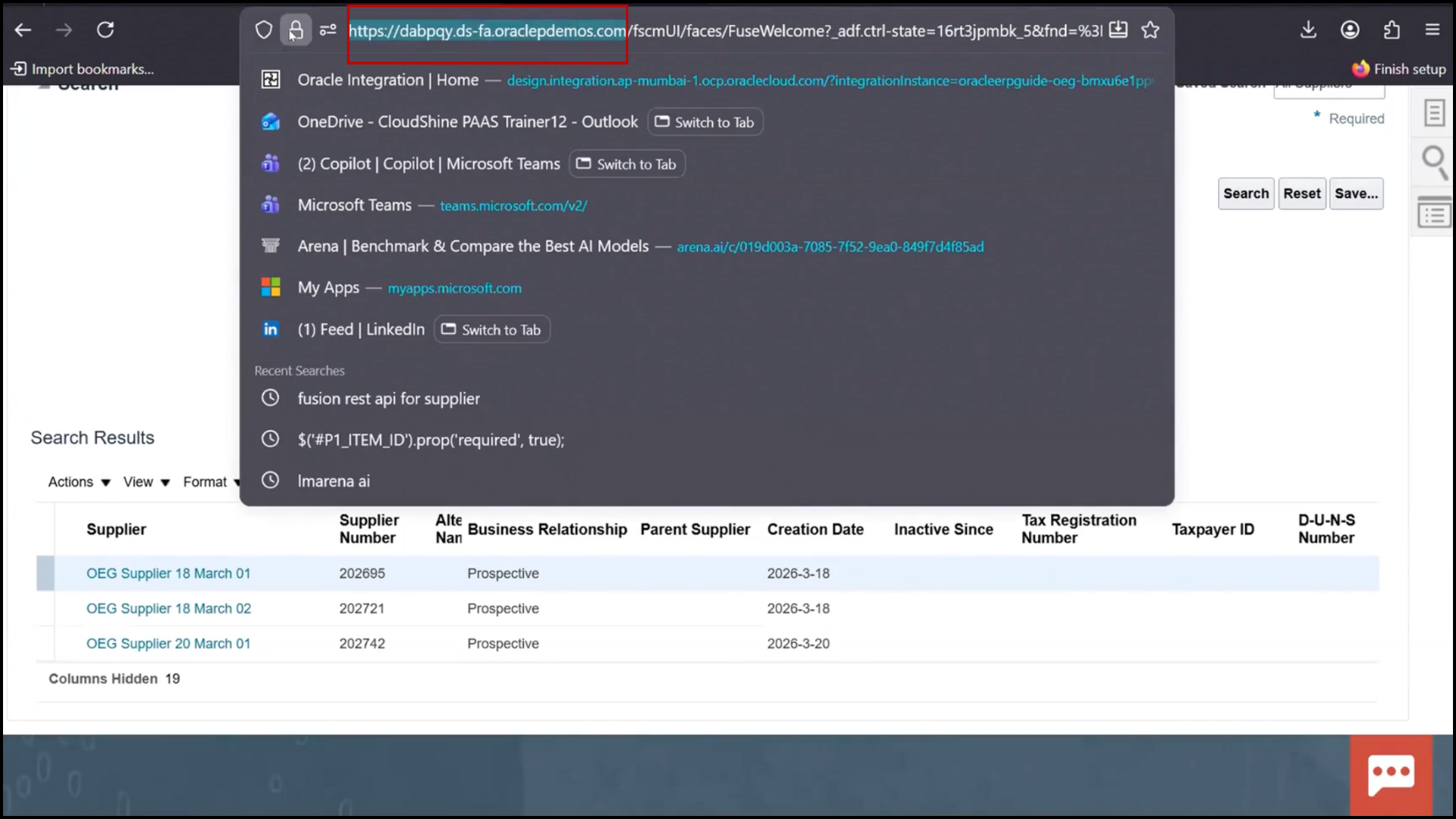The height and width of the screenshot is (819, 1456).
Task: Select the Microsoft Teams suggestion
Action: point(707,206)
